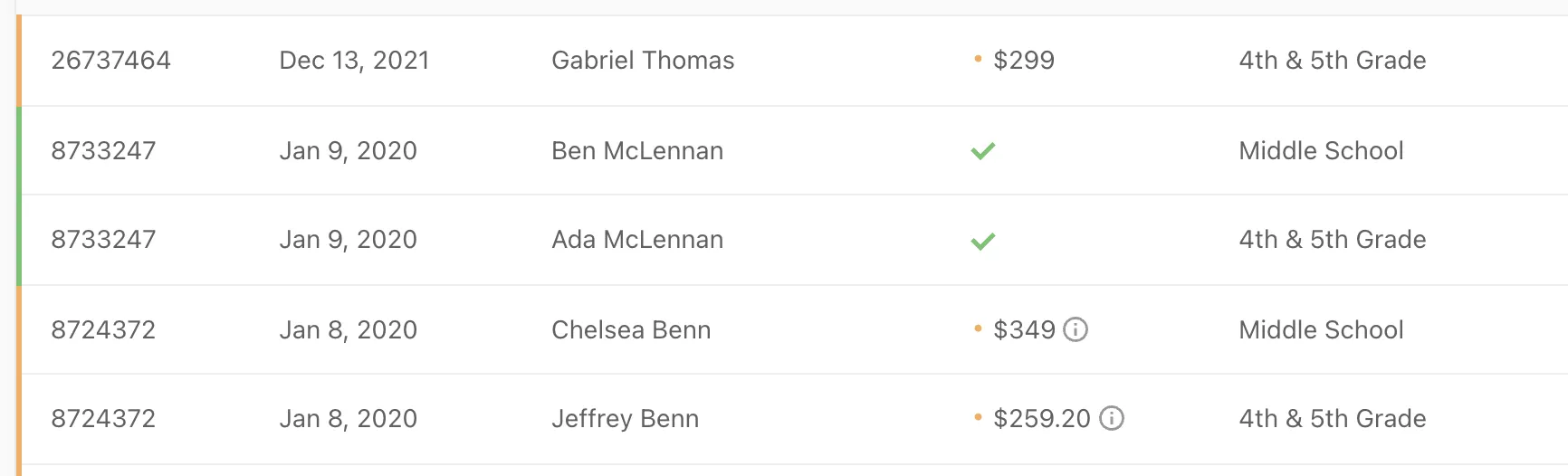The height and width of the screenshot is (476, 1568).
Task: Click the $259.20 outstanding amount
Action: pos(1042,419)
